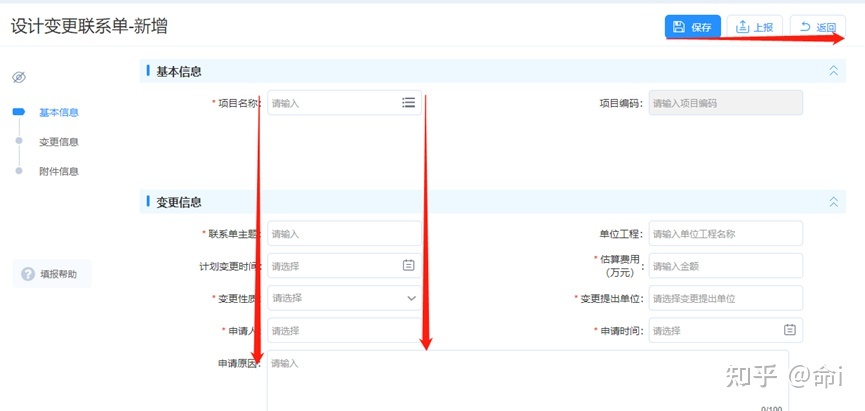The image size is (865, 411).
Task: Click the calendar icon in 计划变更时间 field
Action: coord(408,265)
